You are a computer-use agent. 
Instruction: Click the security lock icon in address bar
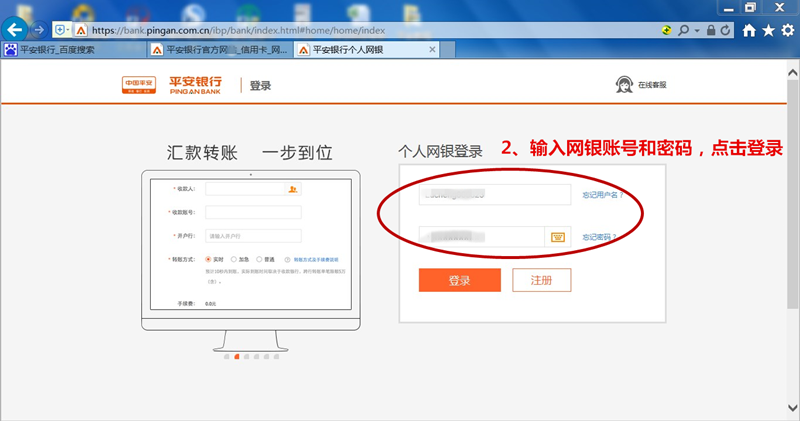click(711, 30)
